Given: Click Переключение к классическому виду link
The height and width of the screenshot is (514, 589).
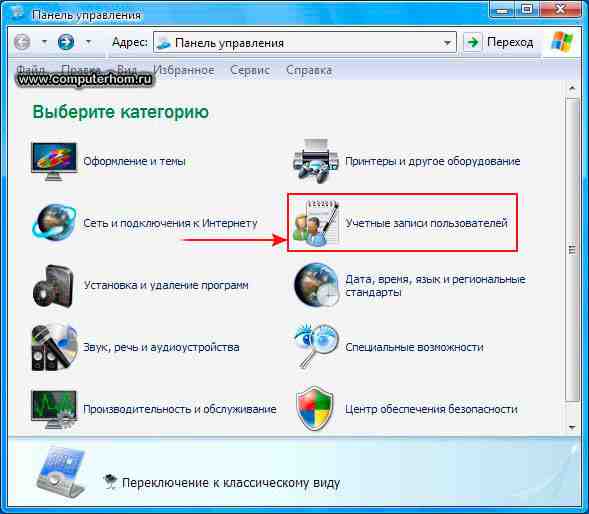Looking at the screenshot, I should coord(231,482).
